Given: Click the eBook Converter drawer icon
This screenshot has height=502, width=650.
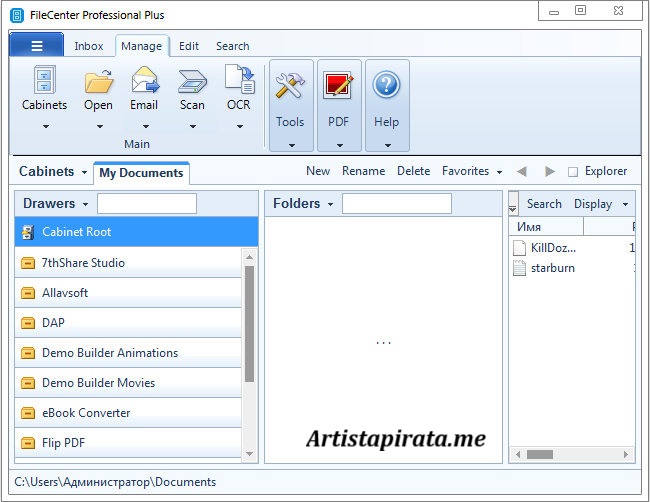Looking at the screenshot, I should pos(28,413).
